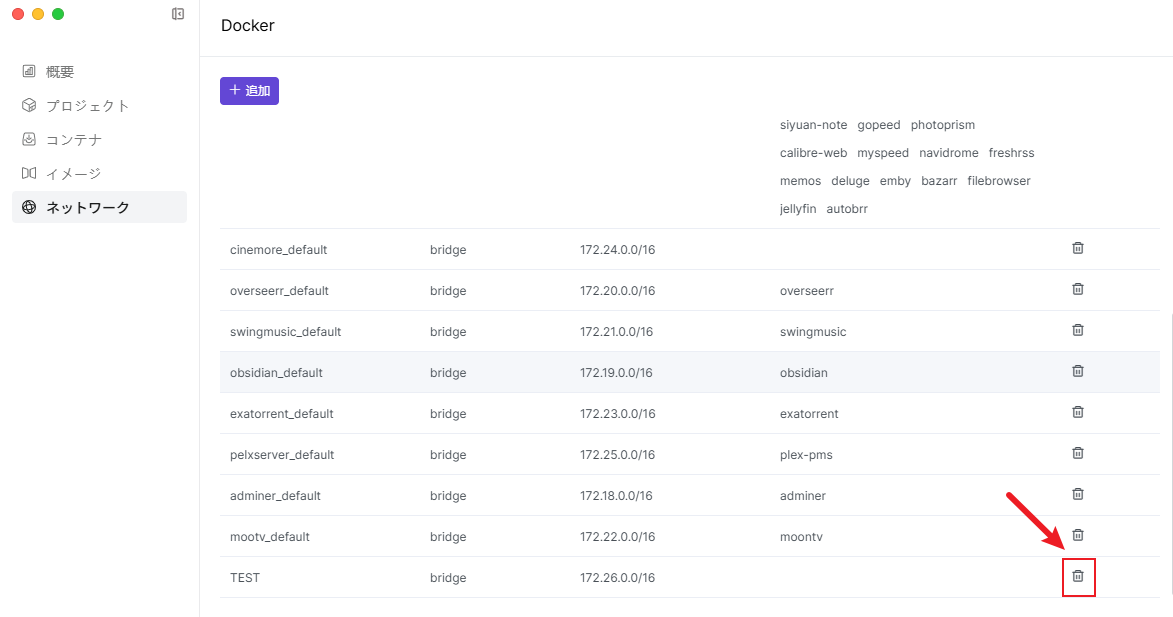Go to プロジェクト in the sidebar
1173x617 pixels.
(87, 106)
